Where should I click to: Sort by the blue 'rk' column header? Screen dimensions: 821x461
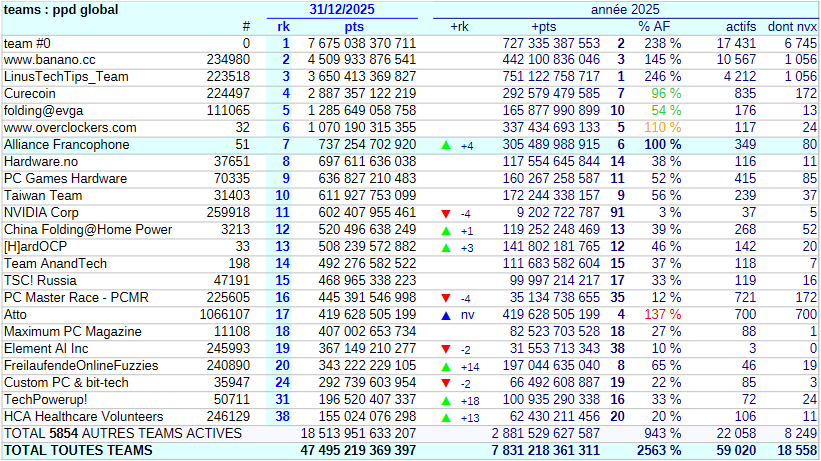click(x=283, y=27)
